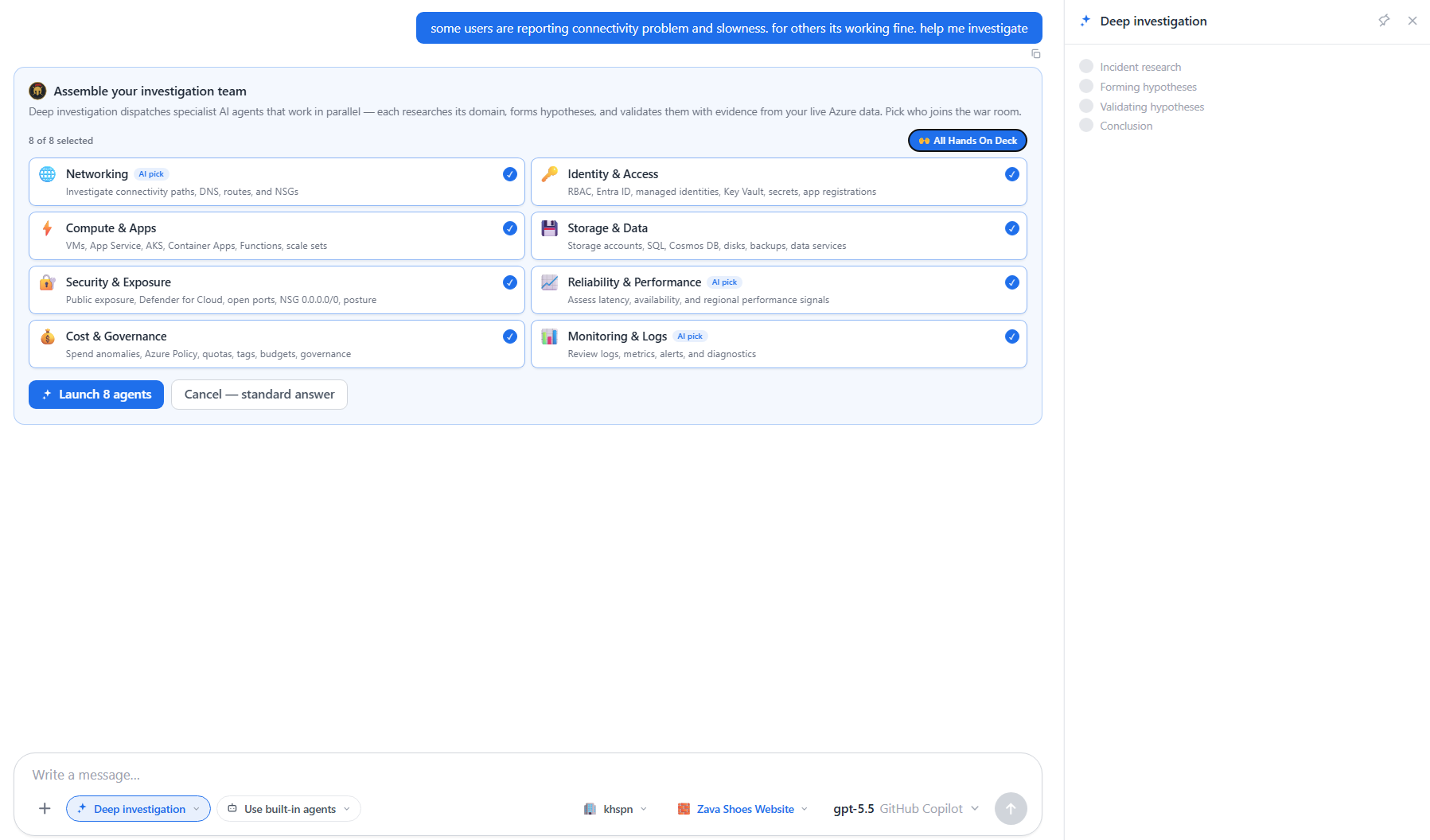Open the Deep investigation mode dropdown
Viewport: 1430px width, 840px height.
click(138, 809)
